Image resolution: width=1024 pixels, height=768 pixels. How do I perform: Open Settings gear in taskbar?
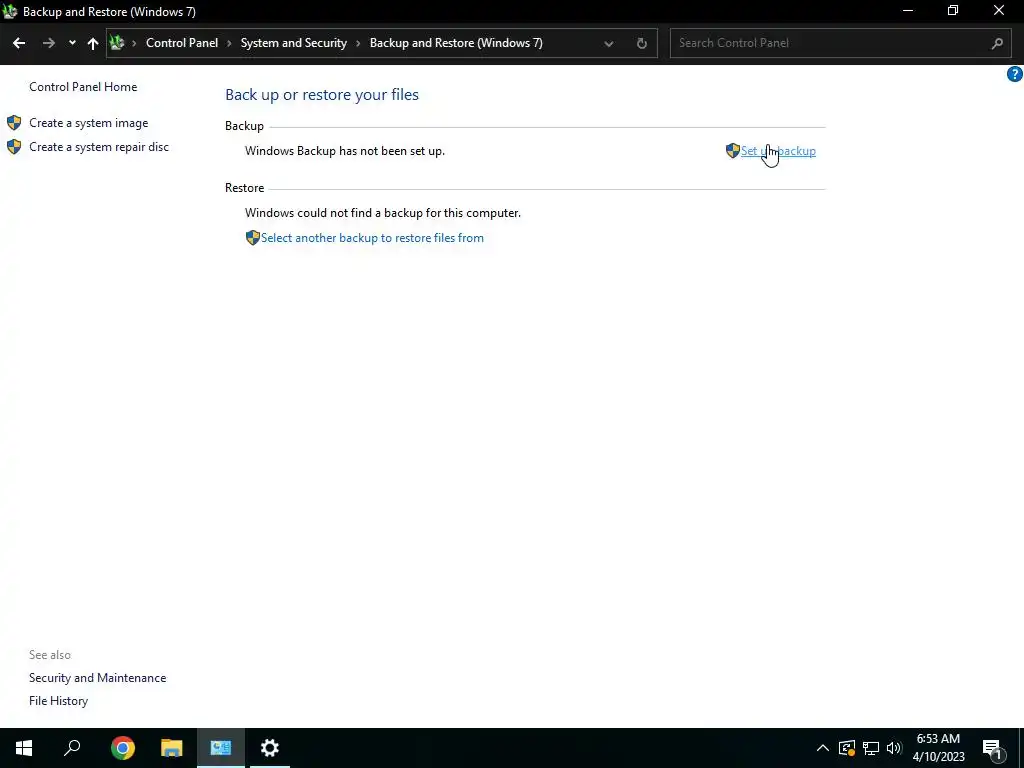(x=270, y=748)
